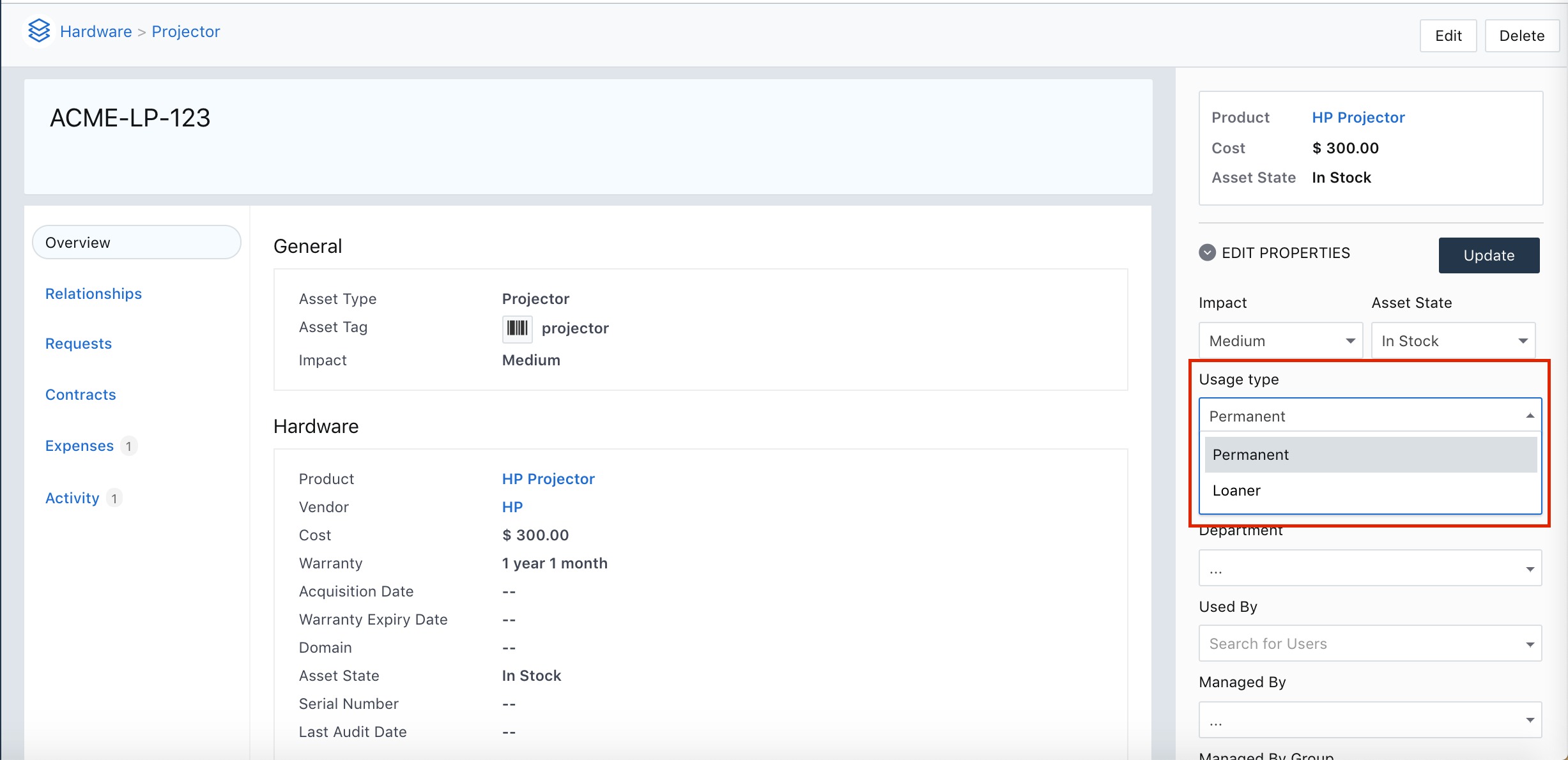Open the Contracts tab
Viewport: 1568px width, 760px height.
81,395
